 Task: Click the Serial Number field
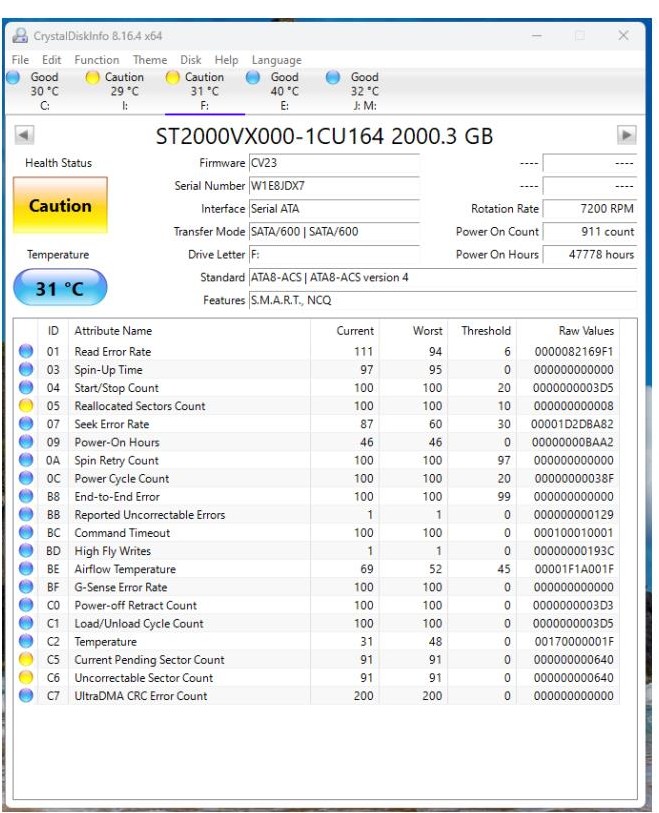(x=333, y=186)
